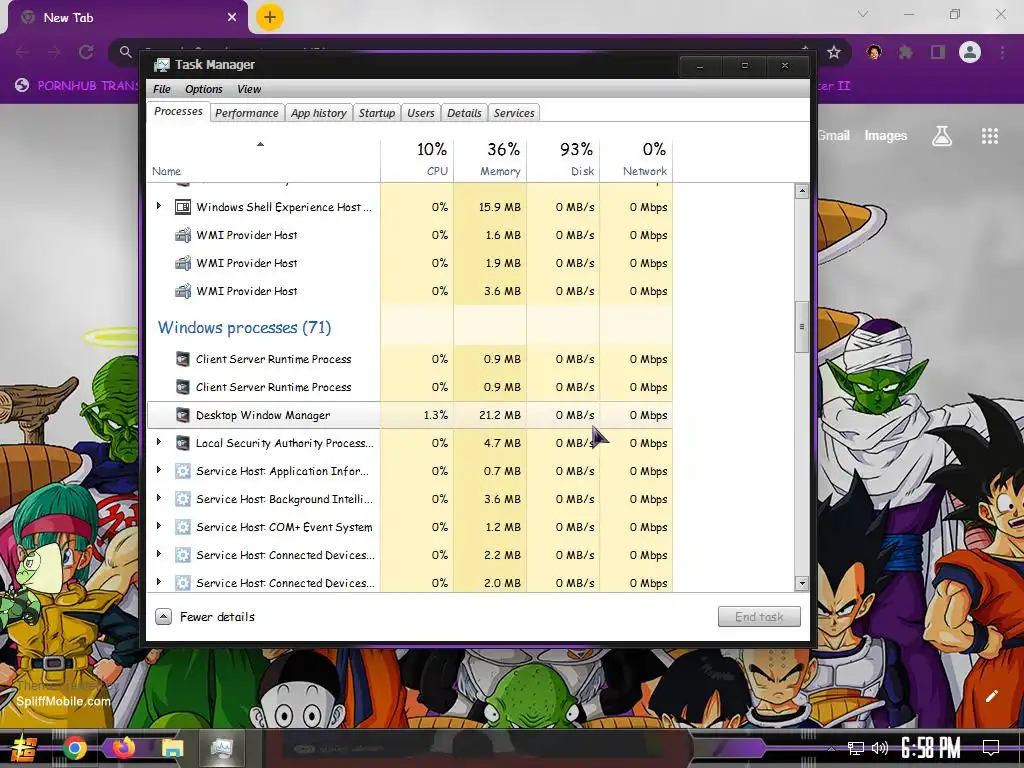Sort processes by CPU column header
The height and width of the screenshot is (768, 1024).
(x=417, y=159)
